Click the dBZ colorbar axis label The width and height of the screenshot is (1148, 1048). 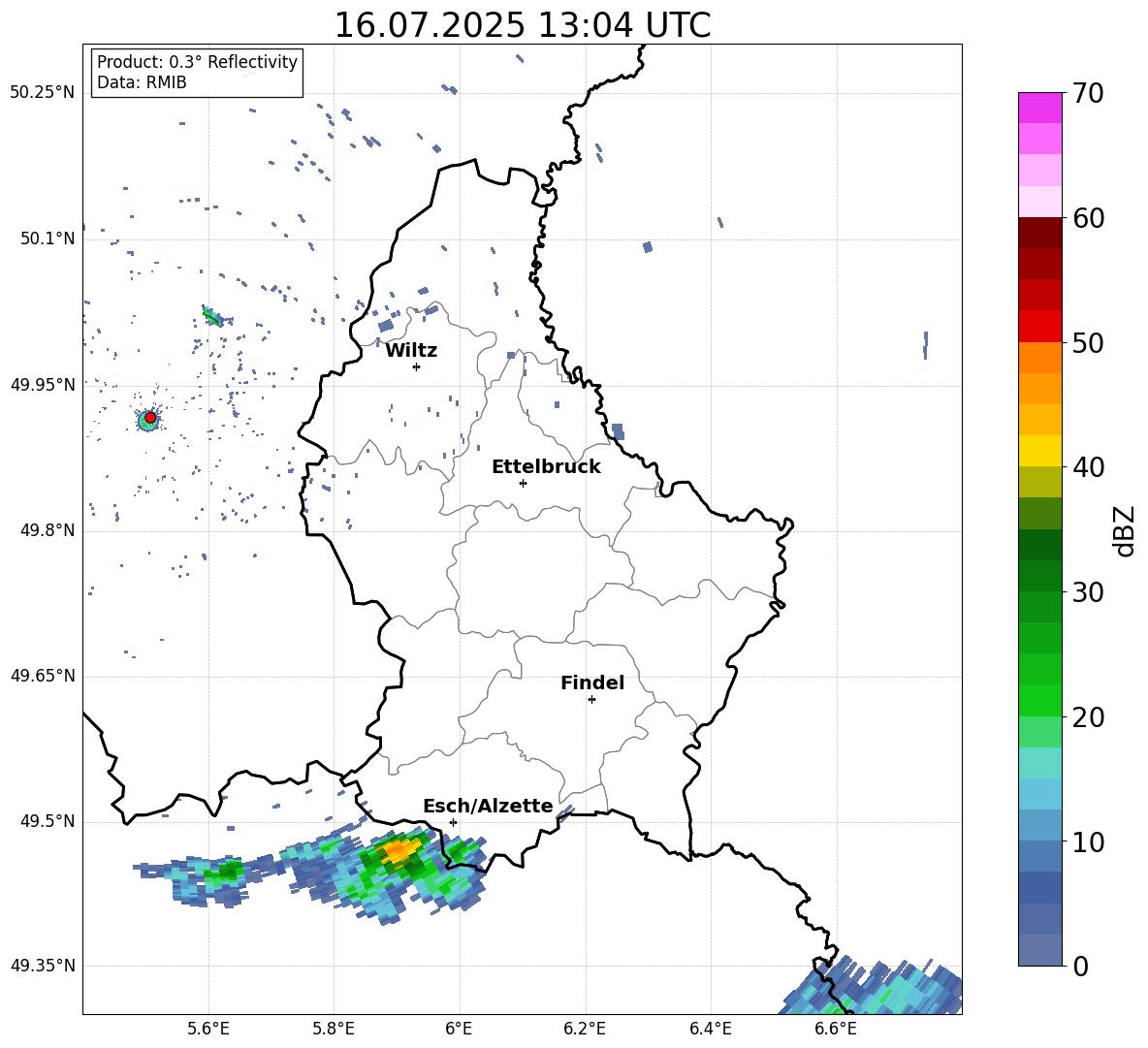coord(1126,530)
